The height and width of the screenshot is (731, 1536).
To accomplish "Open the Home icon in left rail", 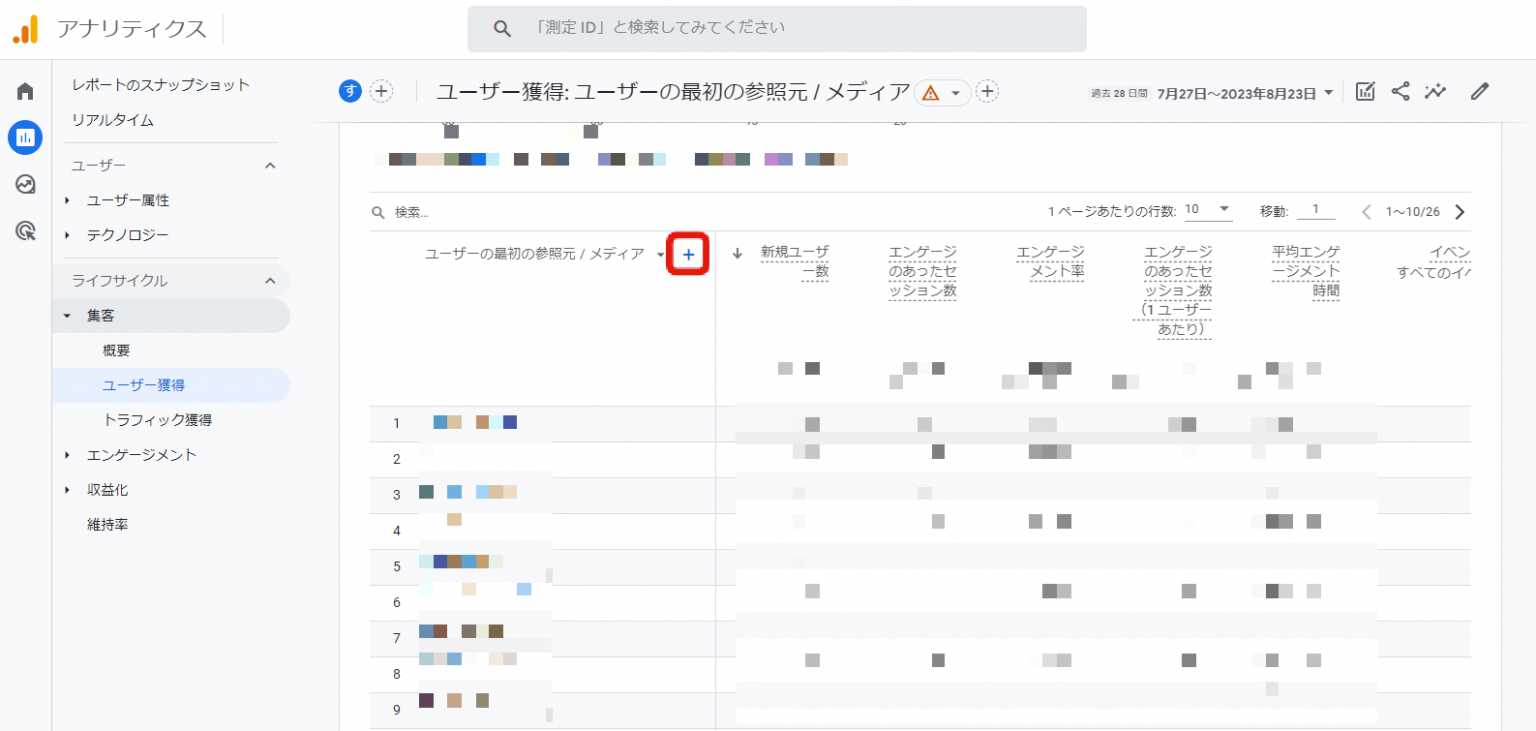I will click(25, 92).
